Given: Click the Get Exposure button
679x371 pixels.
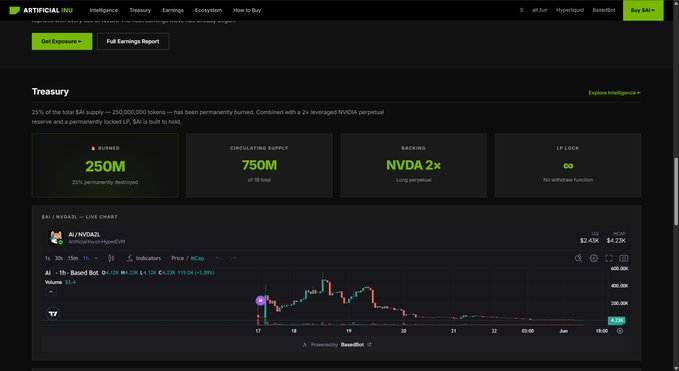Looking at the screenshot, I should coord(62,41).
